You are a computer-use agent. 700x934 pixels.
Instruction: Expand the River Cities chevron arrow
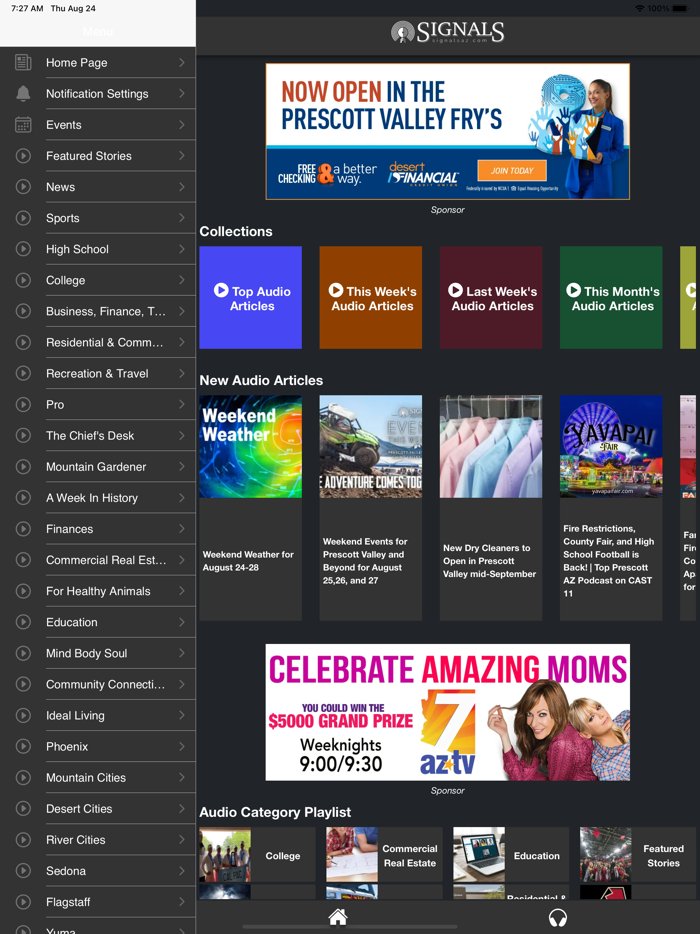click(182, 839)
